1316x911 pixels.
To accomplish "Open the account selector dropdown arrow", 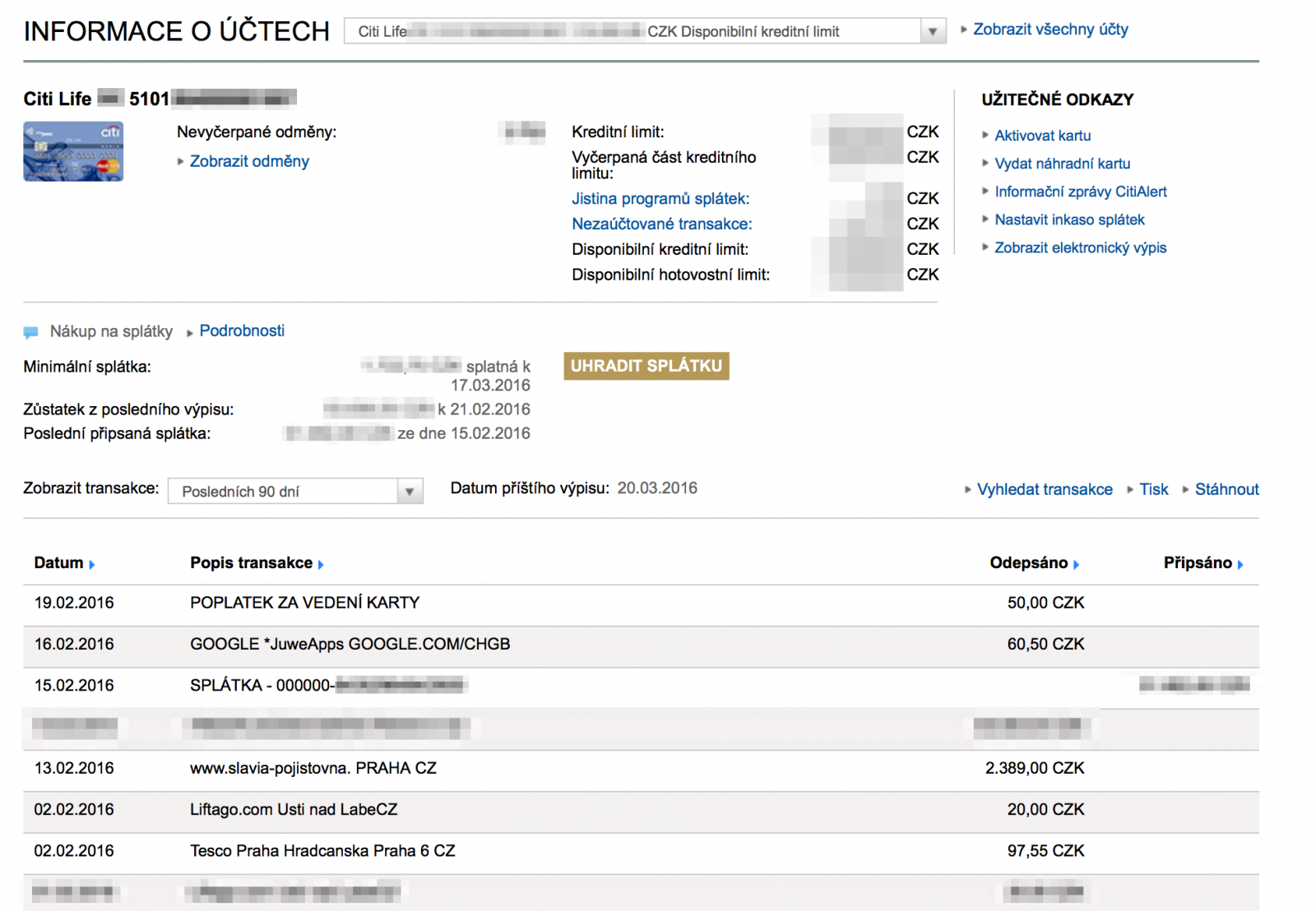I will tap(932, 31).
